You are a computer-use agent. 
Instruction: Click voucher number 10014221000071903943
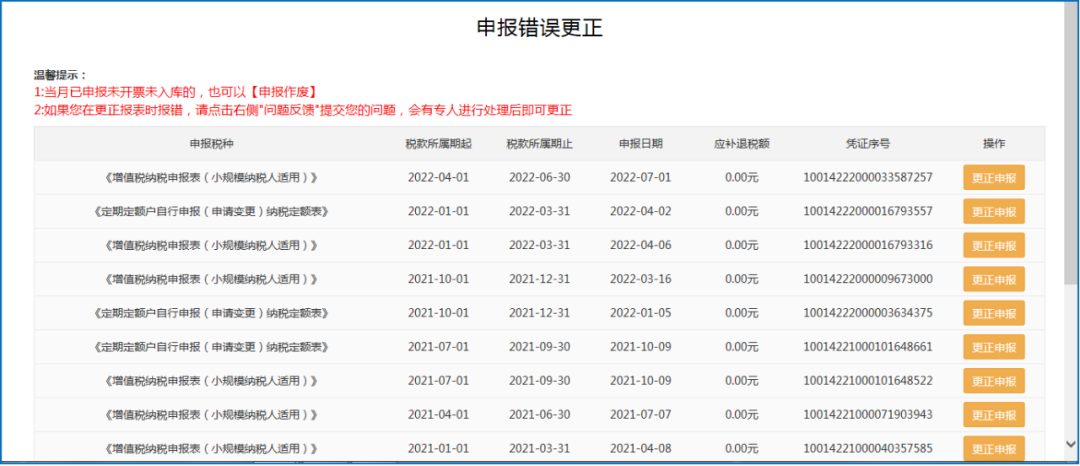pyautogui.click(x=868, y=414)
